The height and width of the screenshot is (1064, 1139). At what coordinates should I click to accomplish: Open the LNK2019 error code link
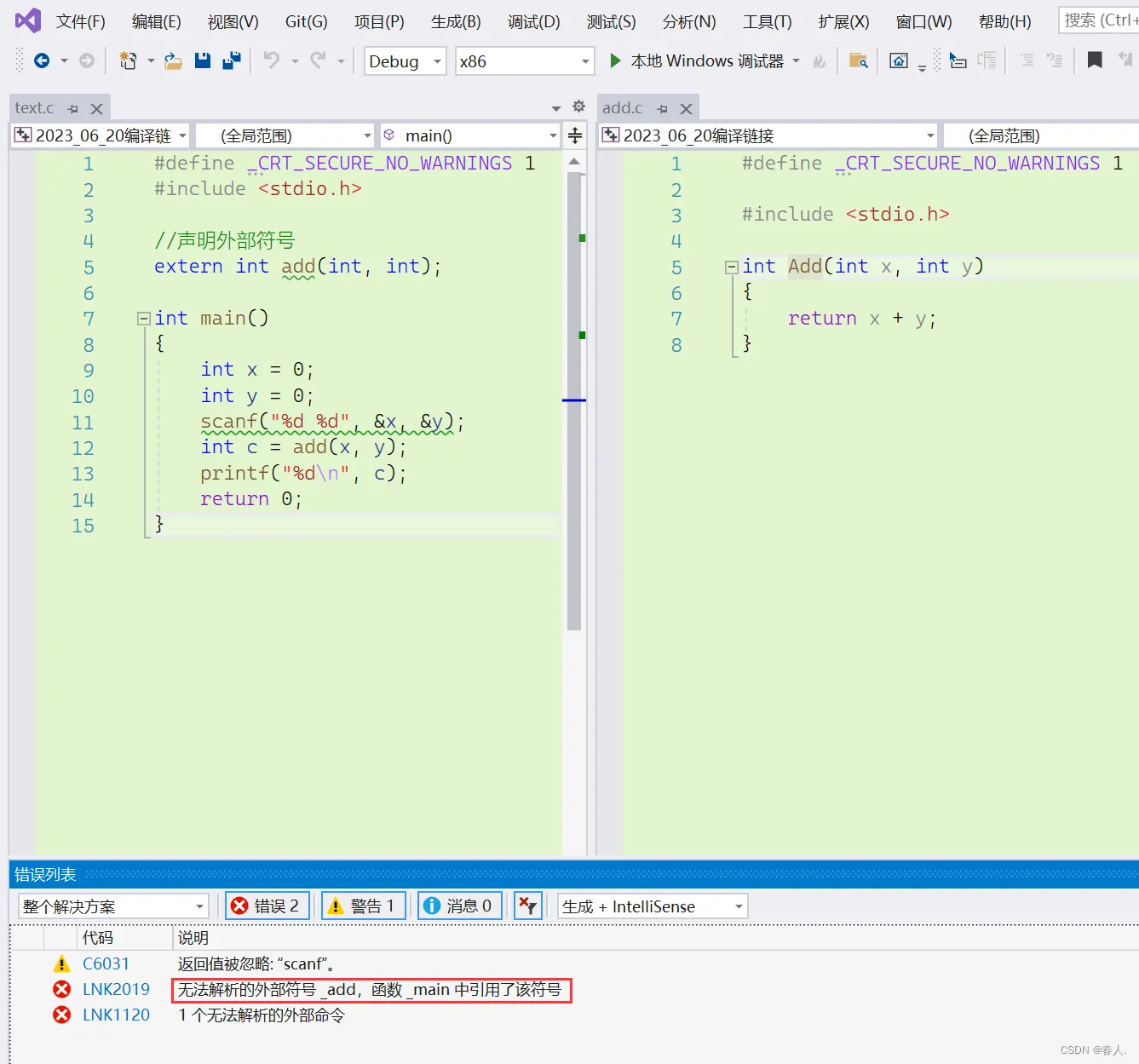click(x=116, y=989)
